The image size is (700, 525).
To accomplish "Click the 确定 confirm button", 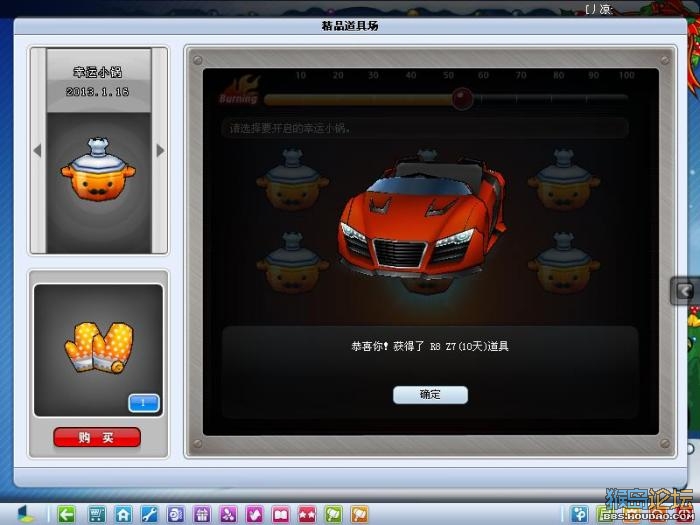I will (x=430, y=395).
